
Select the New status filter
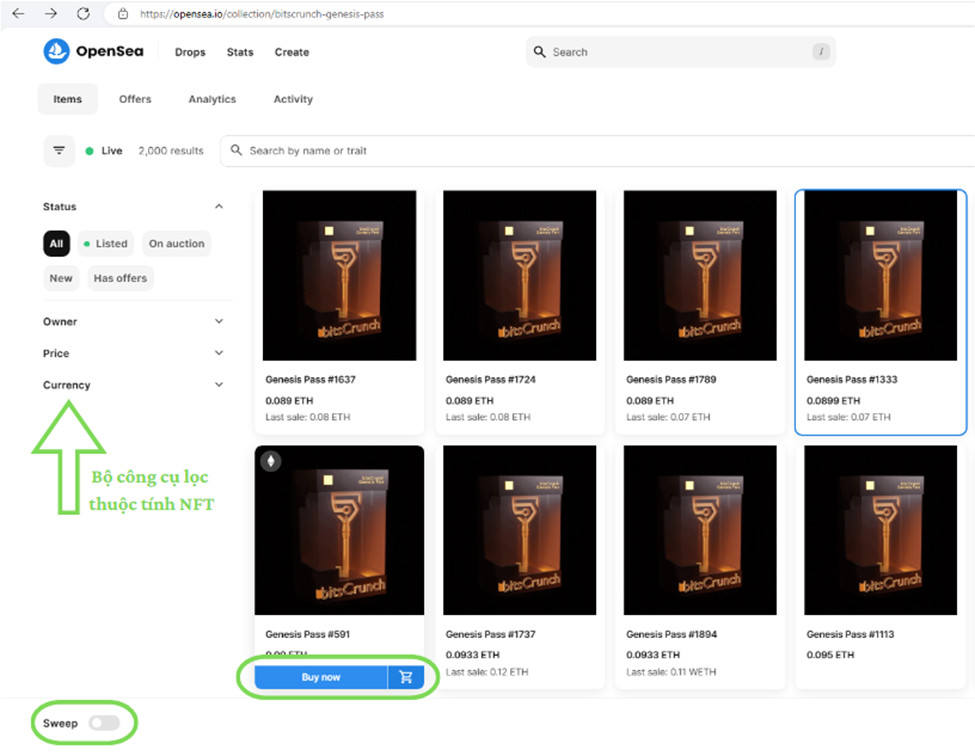61,278
